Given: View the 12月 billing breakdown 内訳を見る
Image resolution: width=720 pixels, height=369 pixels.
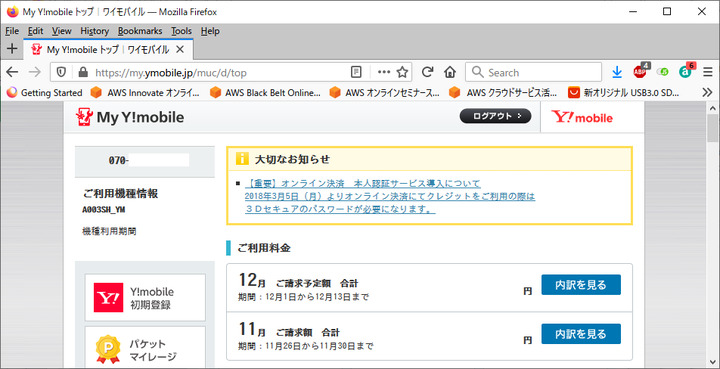Looking at the screenshot, I should (x=581, y=285).
